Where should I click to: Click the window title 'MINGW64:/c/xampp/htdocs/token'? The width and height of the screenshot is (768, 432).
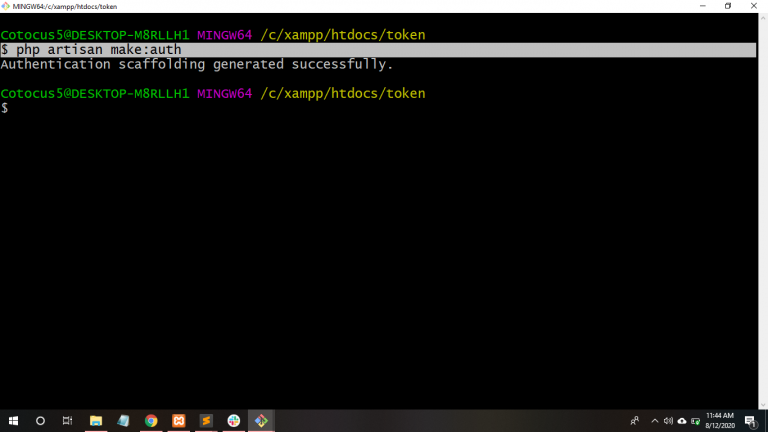coord(65,6)
